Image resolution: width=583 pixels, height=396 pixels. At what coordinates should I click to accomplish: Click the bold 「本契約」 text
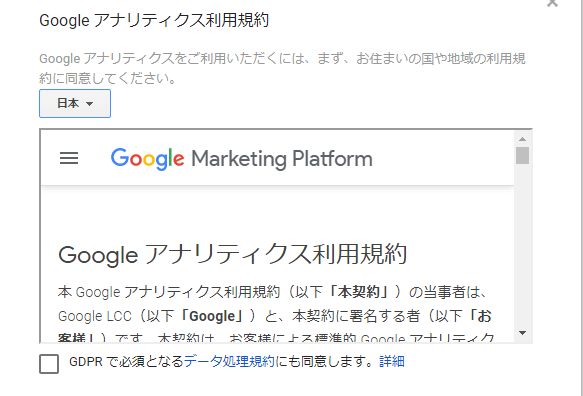click(359, 292)
